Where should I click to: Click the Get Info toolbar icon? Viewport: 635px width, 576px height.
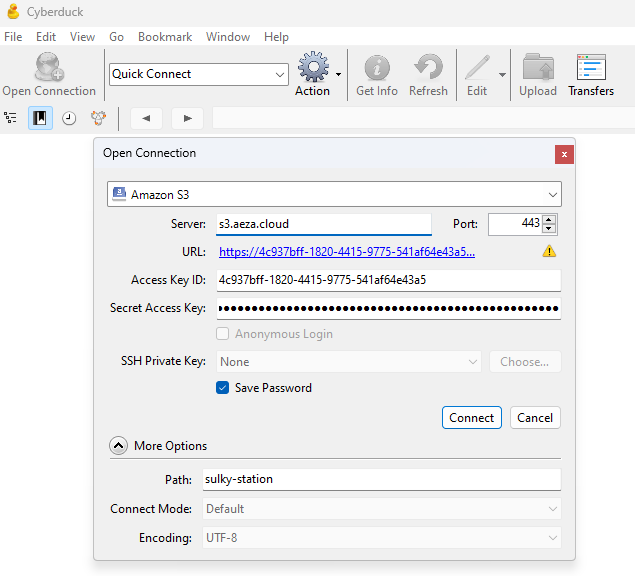tap(377, 68)
